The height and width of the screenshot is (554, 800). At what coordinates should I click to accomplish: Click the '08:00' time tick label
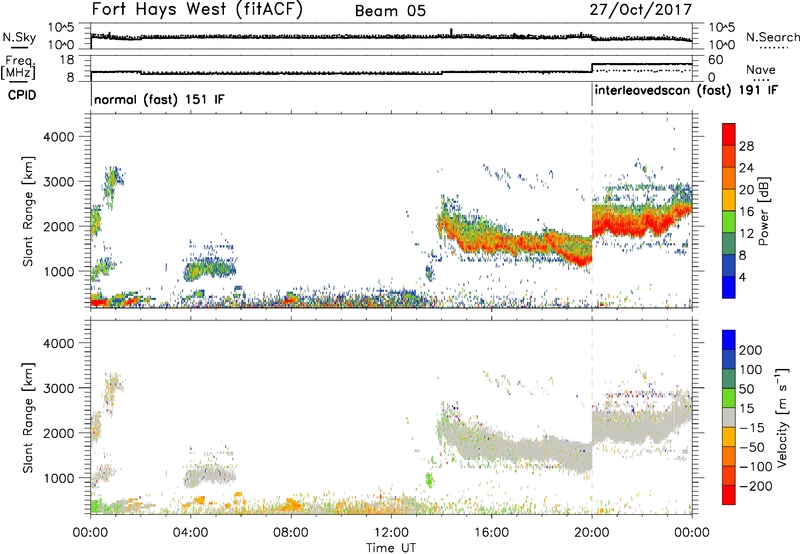click(x=291, y=533)
